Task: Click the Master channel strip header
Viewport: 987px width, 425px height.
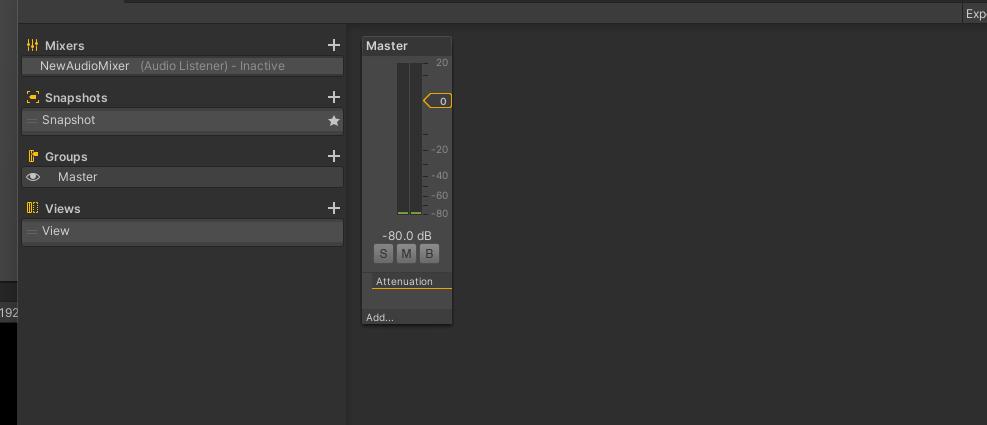Action: pos(407,46)
